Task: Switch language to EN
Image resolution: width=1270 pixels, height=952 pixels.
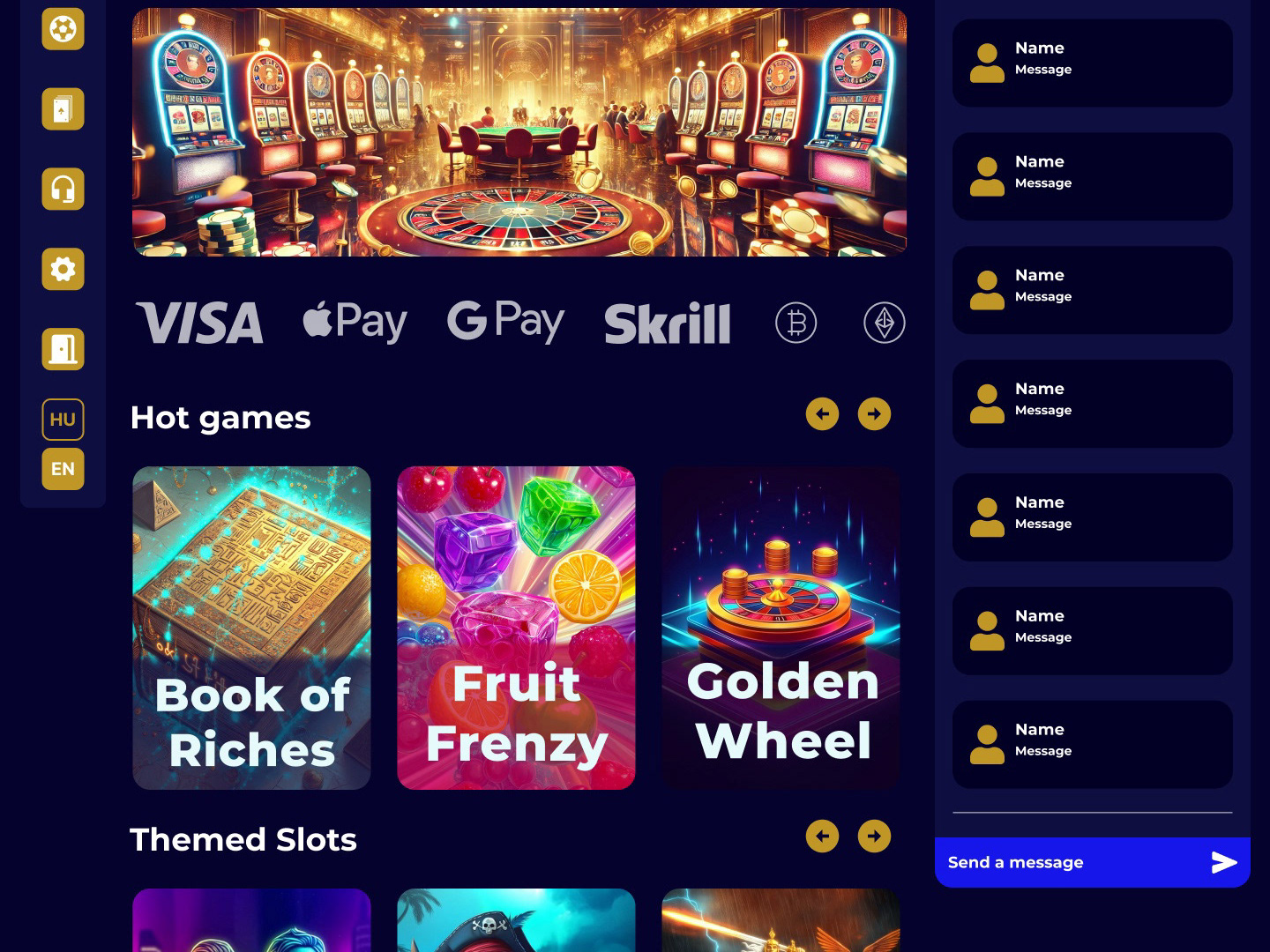Action: click(x=63, y=469)
